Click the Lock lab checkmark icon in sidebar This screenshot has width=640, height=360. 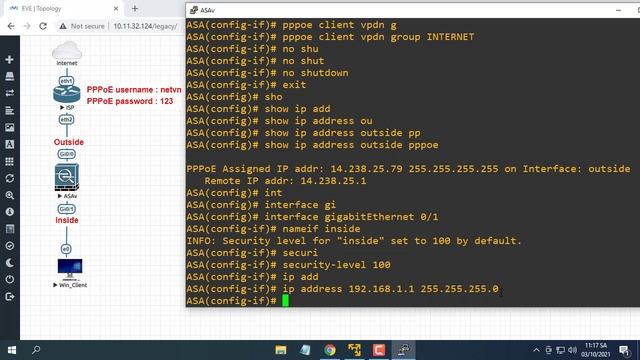[x=9, y=246]
